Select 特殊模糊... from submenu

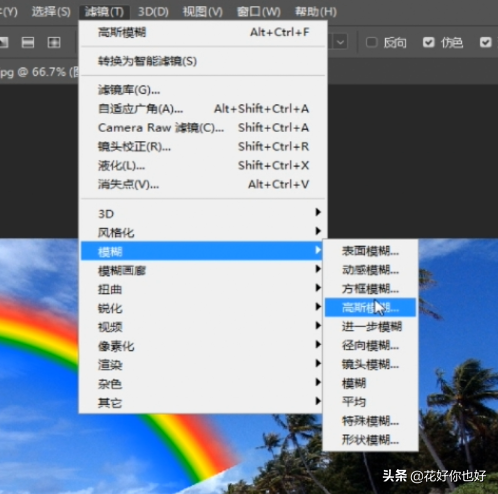(370, 421)
